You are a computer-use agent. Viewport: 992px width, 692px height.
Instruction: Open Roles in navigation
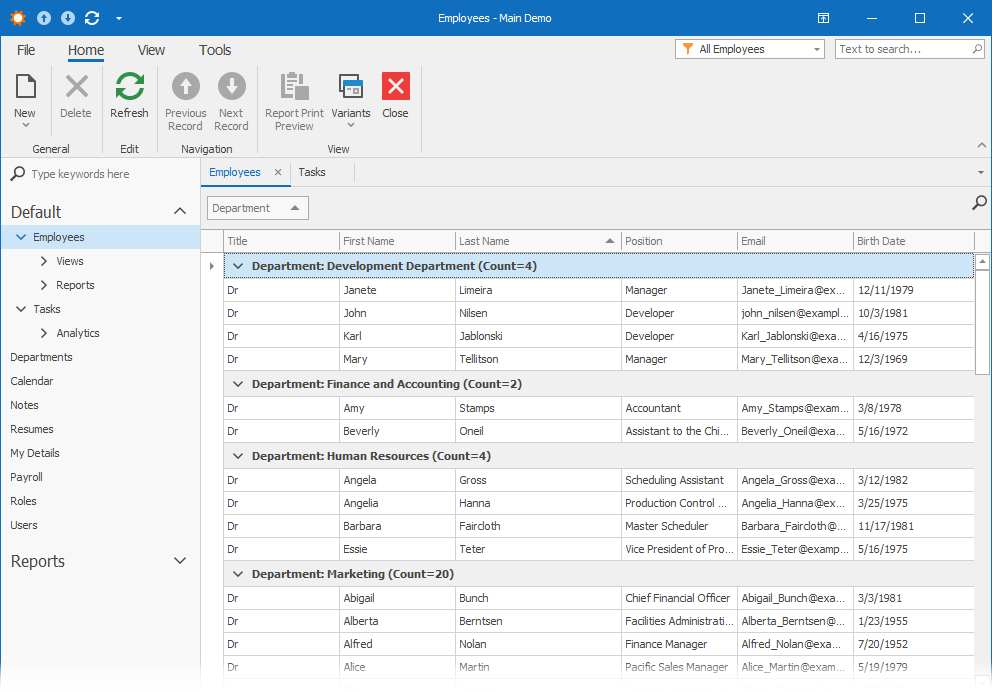point(23,502)
